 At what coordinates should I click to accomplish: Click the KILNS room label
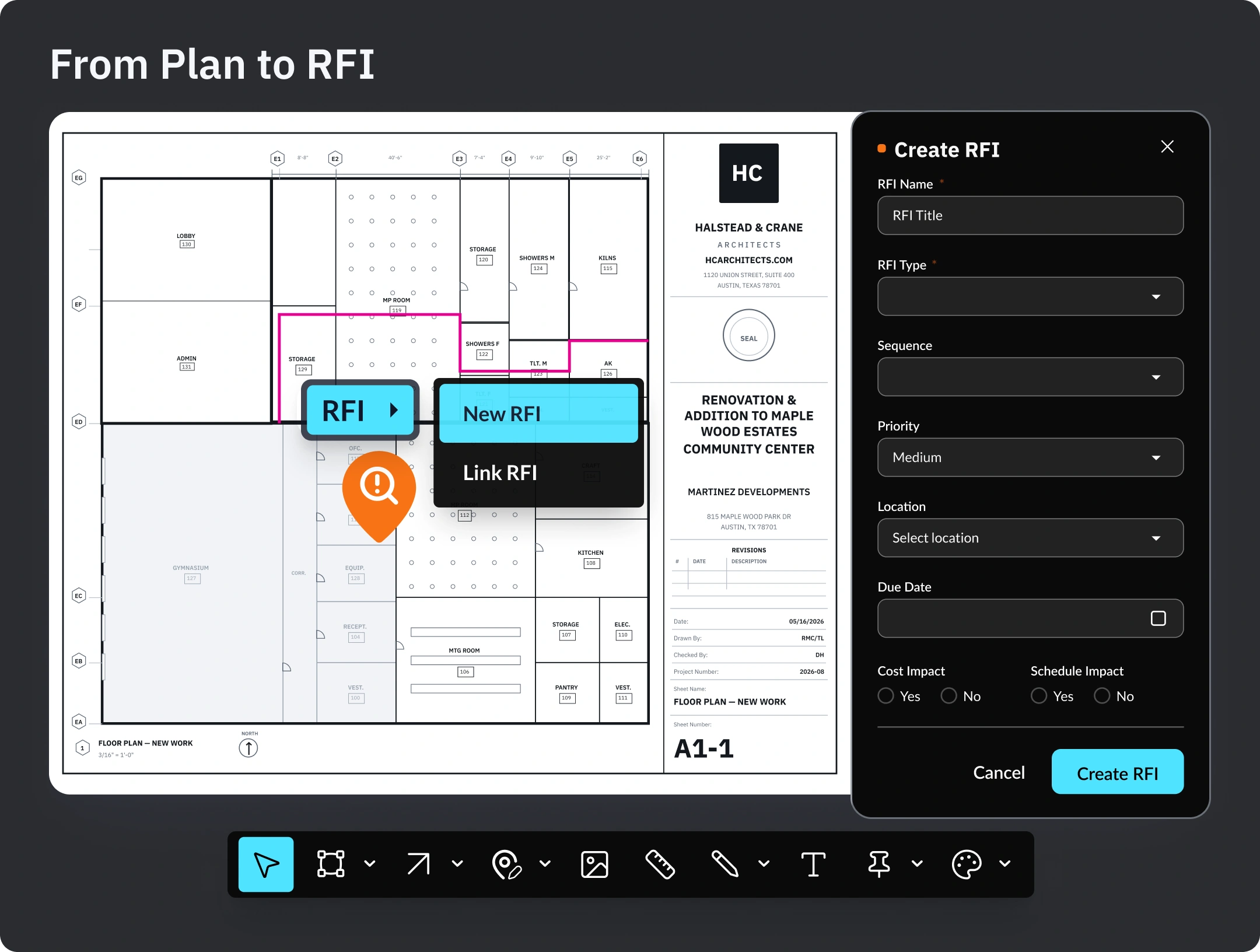coord(607,258)
